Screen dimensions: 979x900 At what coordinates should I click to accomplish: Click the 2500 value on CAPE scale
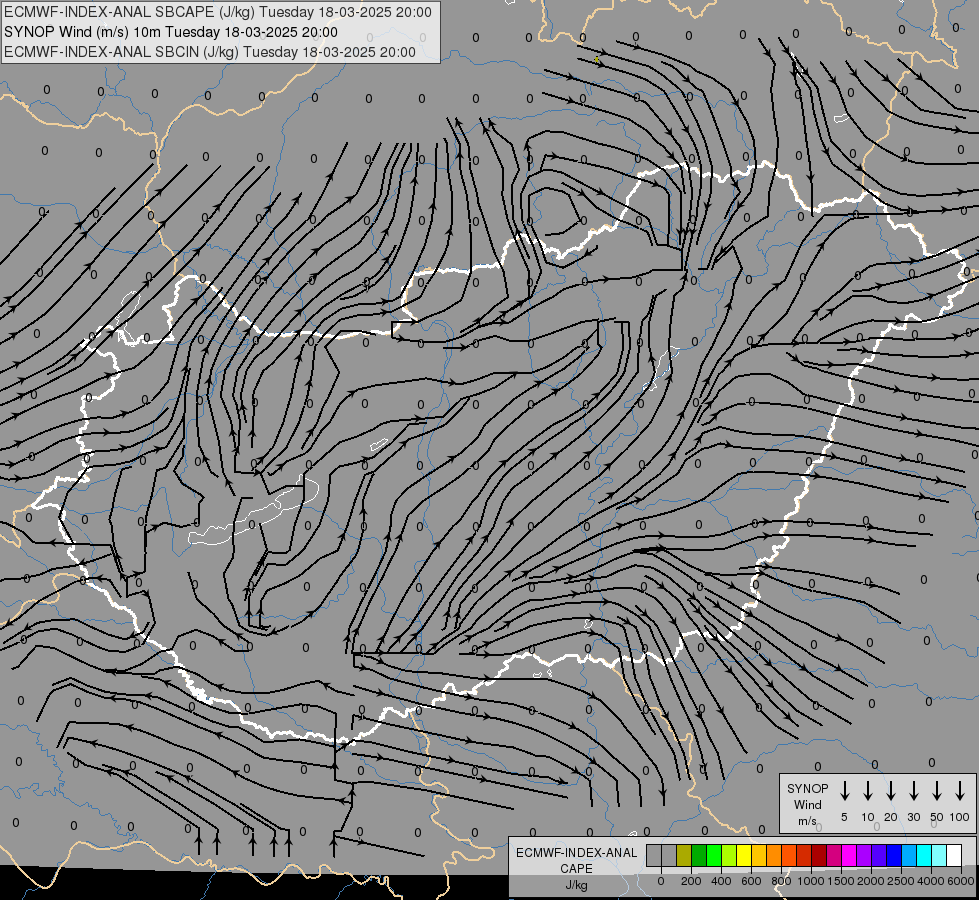(901, 881)
